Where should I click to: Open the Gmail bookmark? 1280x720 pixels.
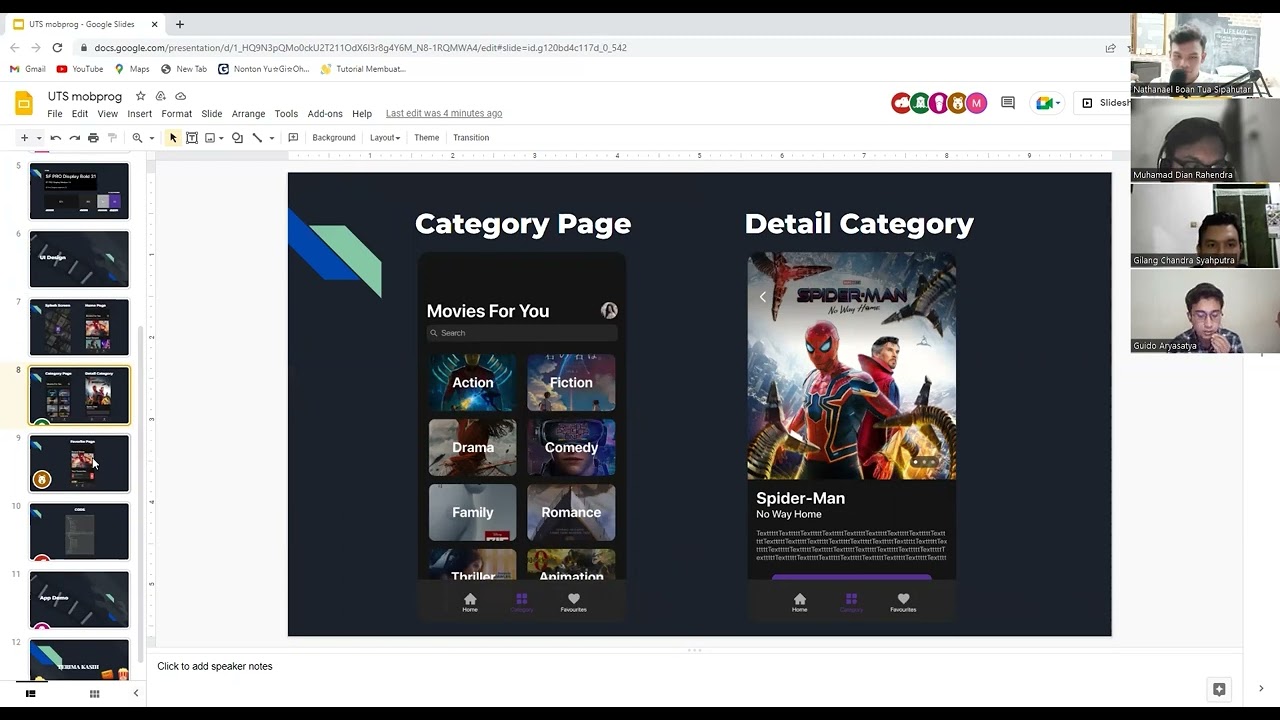tap(28, 69)
